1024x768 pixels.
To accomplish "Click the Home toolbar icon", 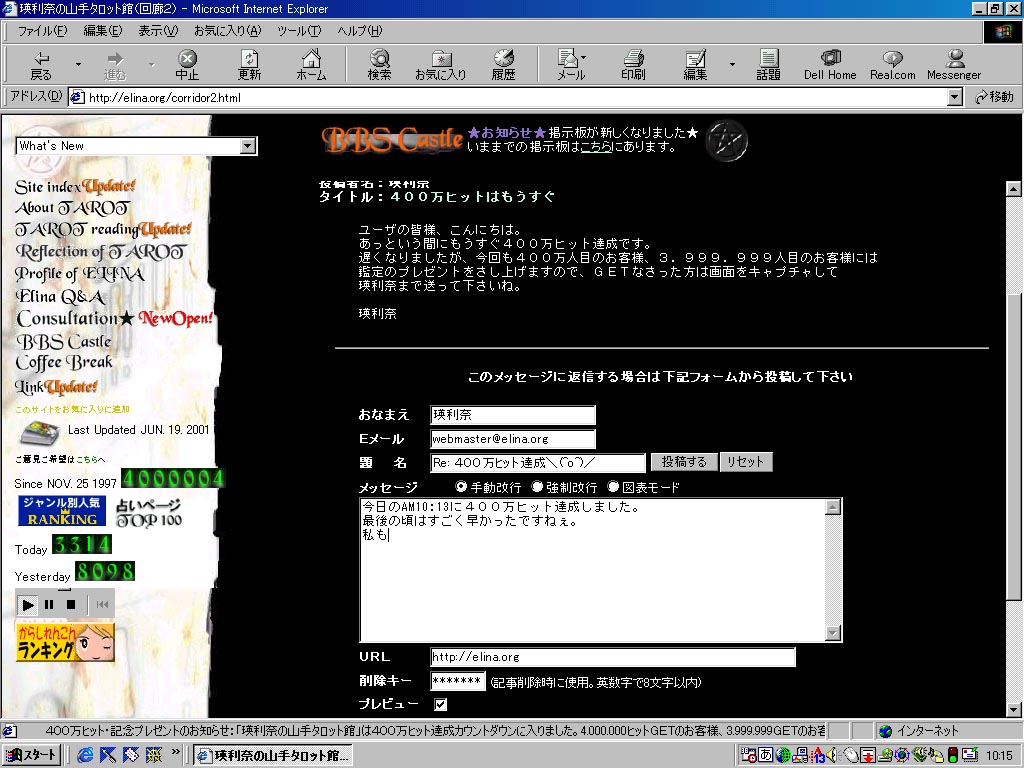I will tap(311, 65).
